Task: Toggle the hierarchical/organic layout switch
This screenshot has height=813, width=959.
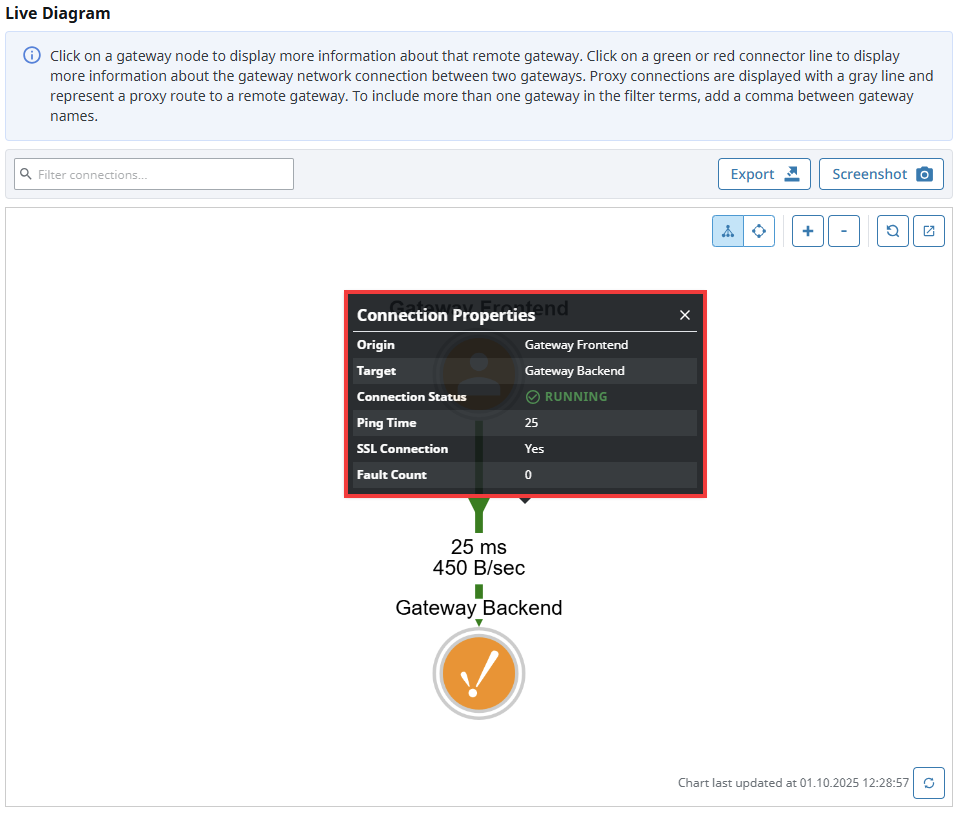Action: coord(743,231)
